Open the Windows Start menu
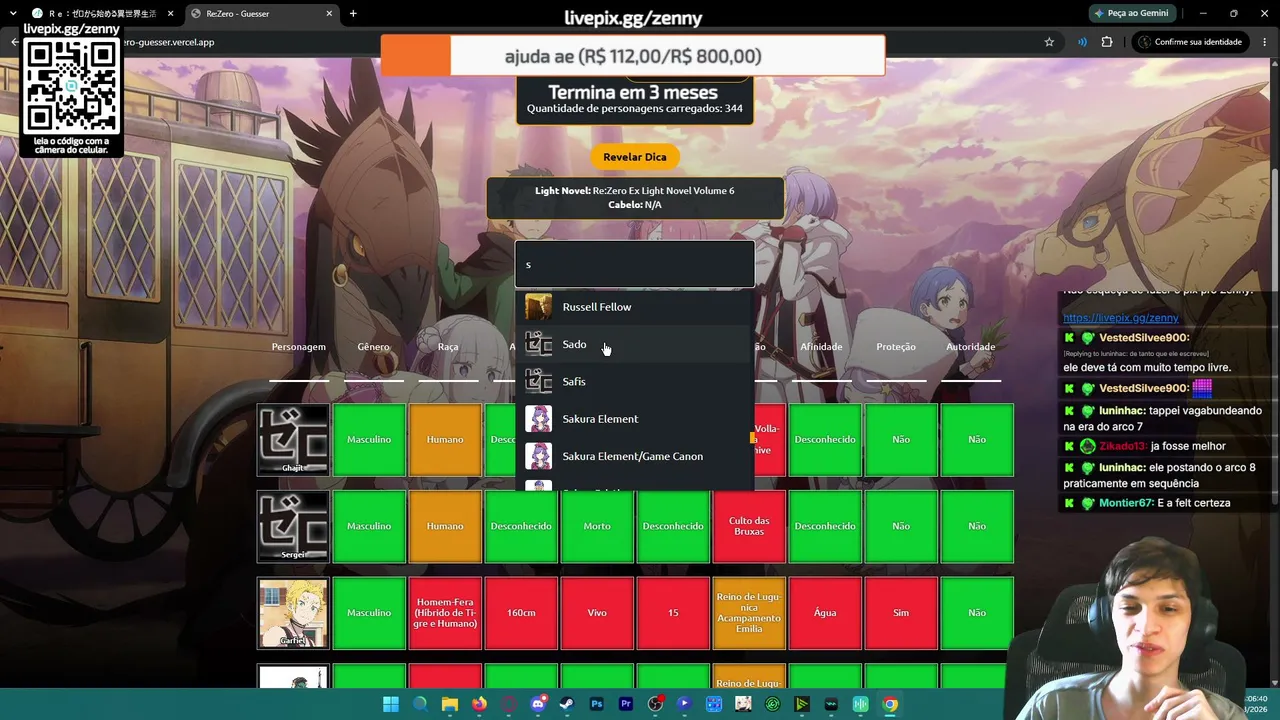1280x720 pixels. [x=391, y=704]
